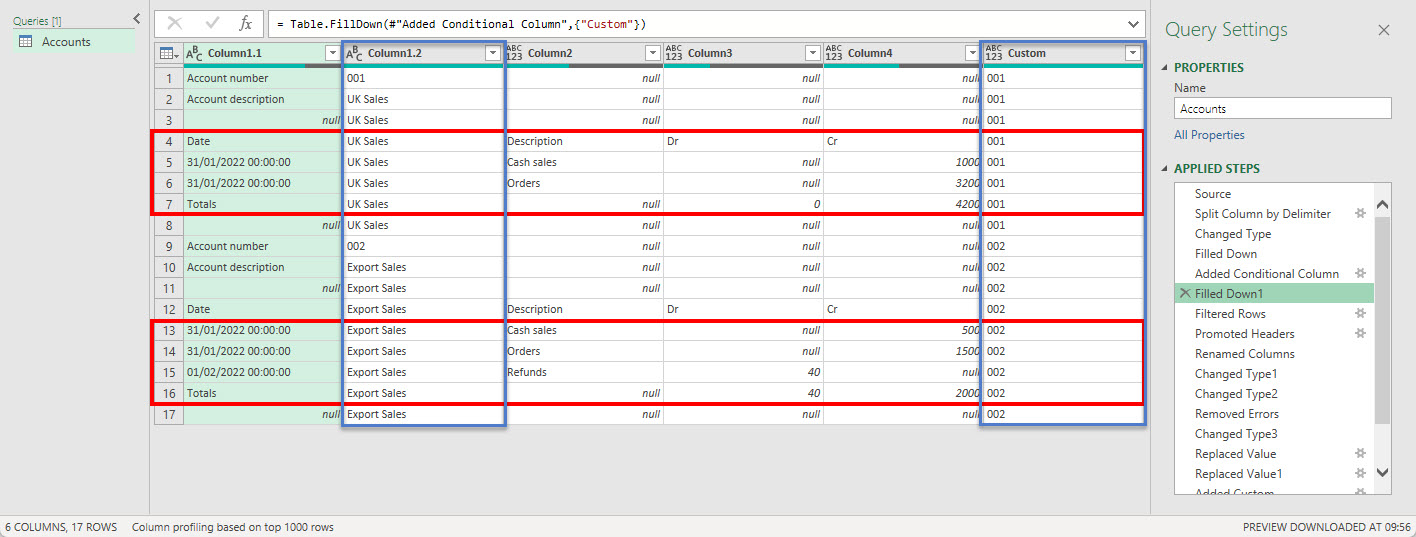This screenshot has height=537, width=1416.
Task: Collapse the Queries pane with arrow
Action: (137, 19)
